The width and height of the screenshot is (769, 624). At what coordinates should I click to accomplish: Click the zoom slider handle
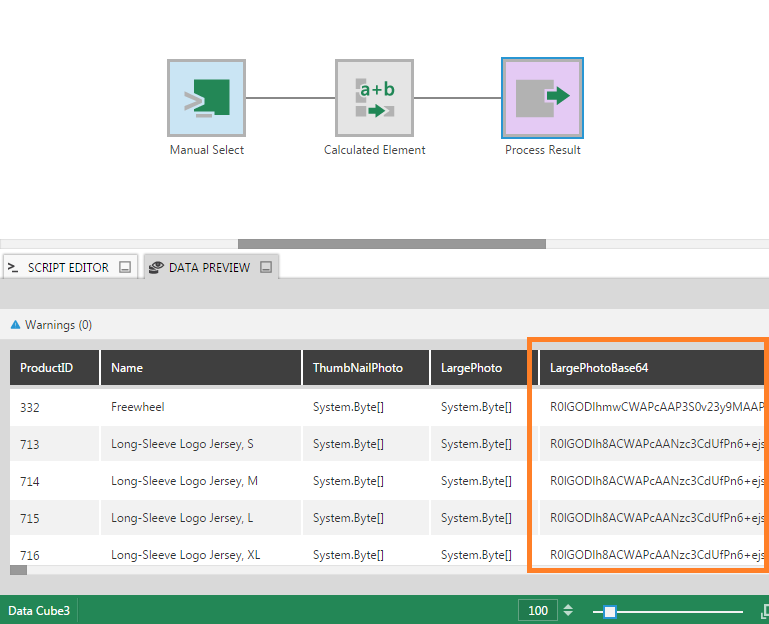pos(610,611)
